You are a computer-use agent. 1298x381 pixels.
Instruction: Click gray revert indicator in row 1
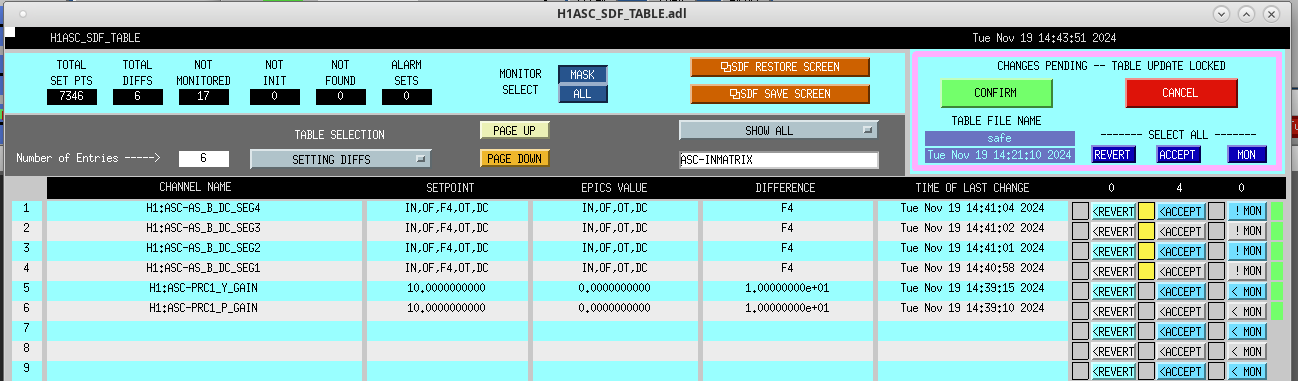click(x=1080, y=211)
